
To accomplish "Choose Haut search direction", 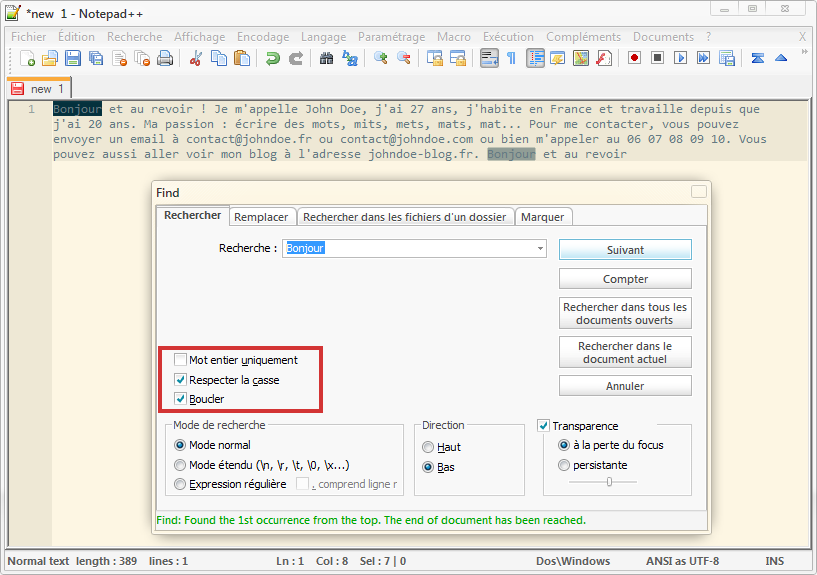I will point(428,447).
